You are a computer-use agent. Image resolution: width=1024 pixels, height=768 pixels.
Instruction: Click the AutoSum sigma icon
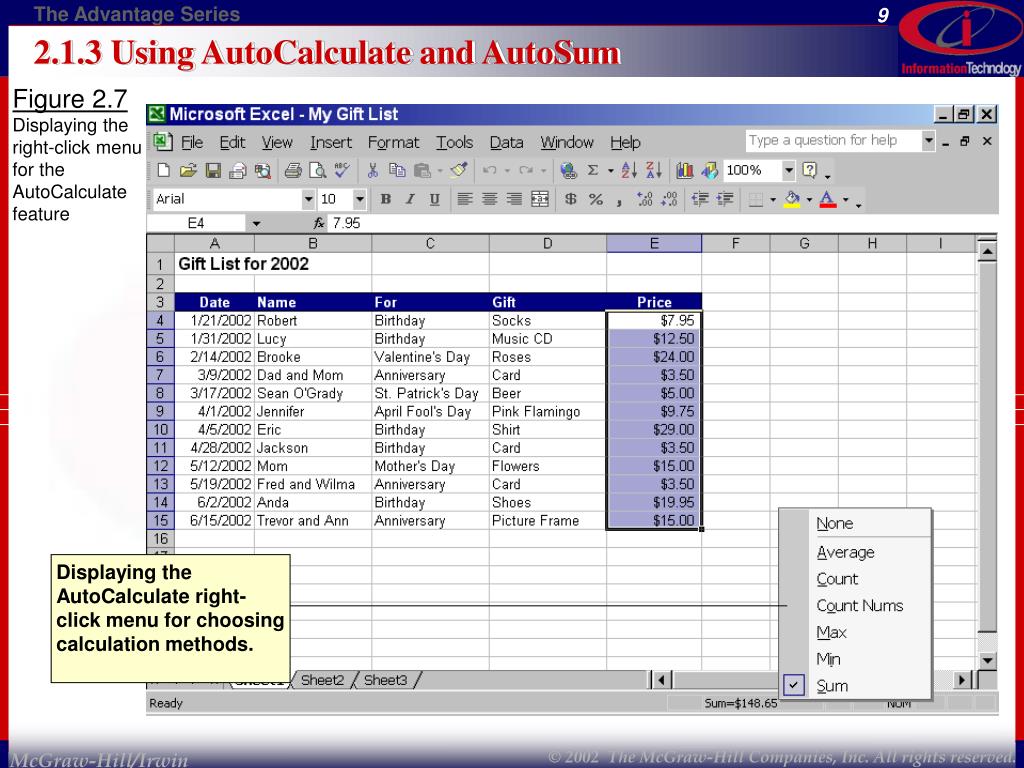pos(592,171)
